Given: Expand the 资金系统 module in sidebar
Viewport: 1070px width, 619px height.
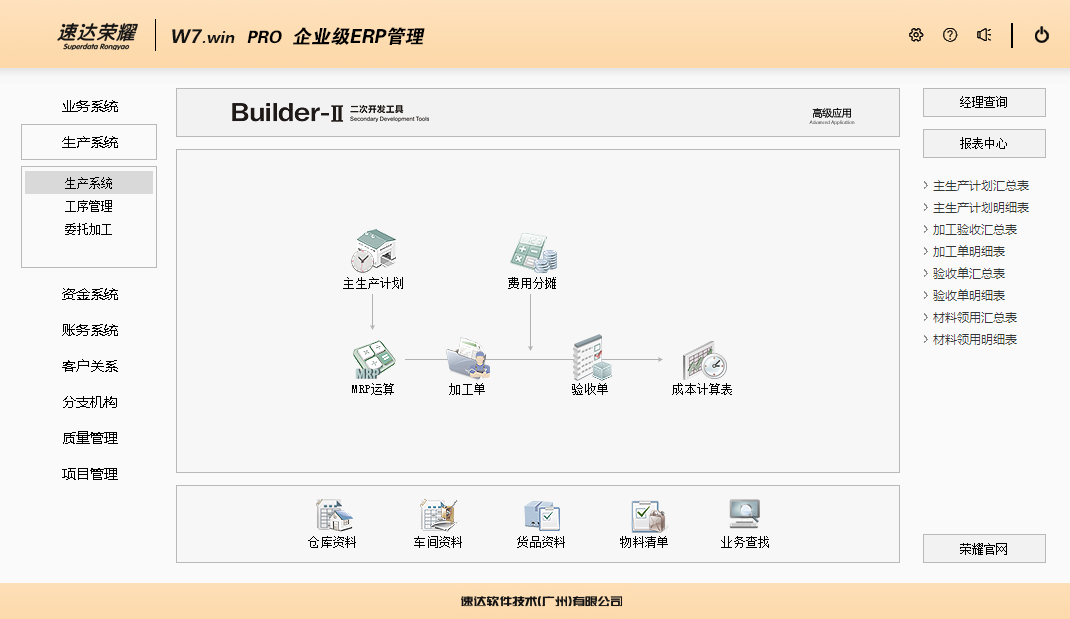Looking at the screenshot, I should (x=90, y=294).
